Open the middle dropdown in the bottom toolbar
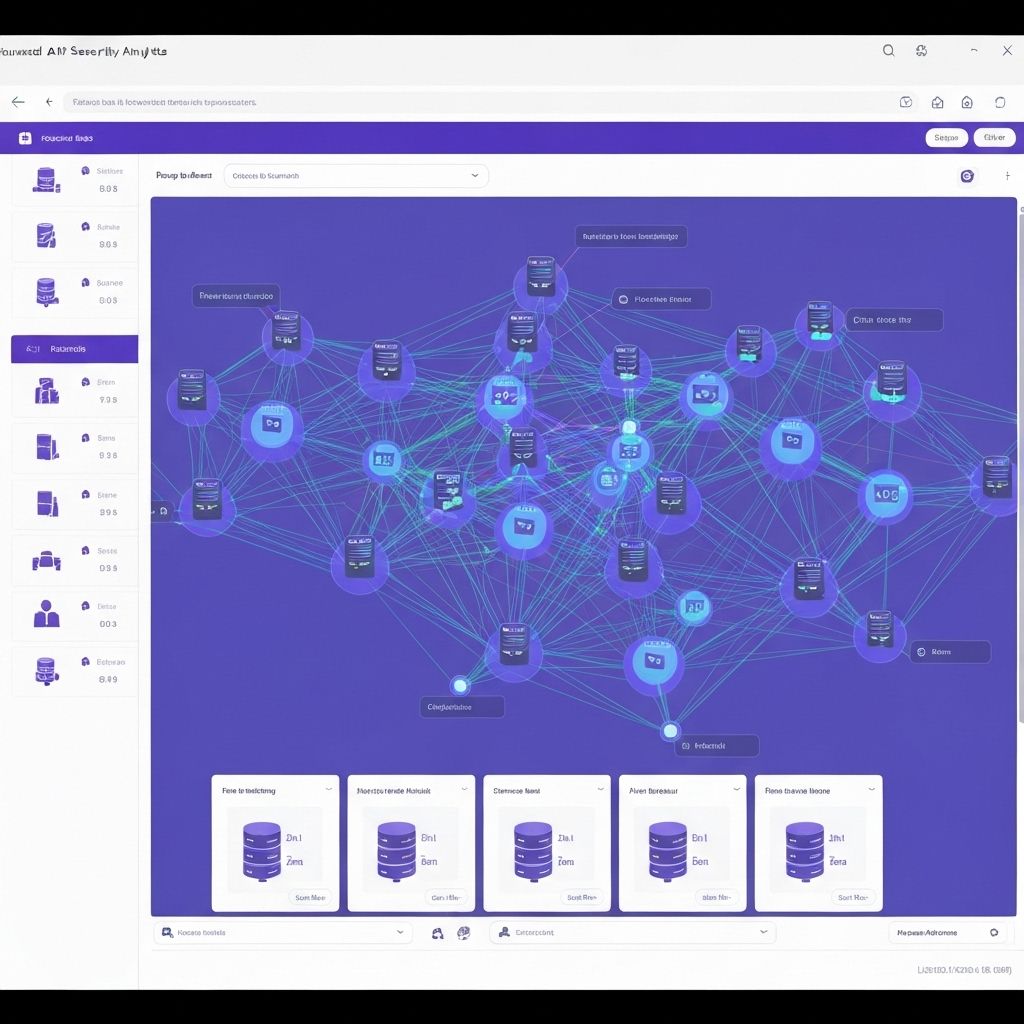 pos(632,932)
